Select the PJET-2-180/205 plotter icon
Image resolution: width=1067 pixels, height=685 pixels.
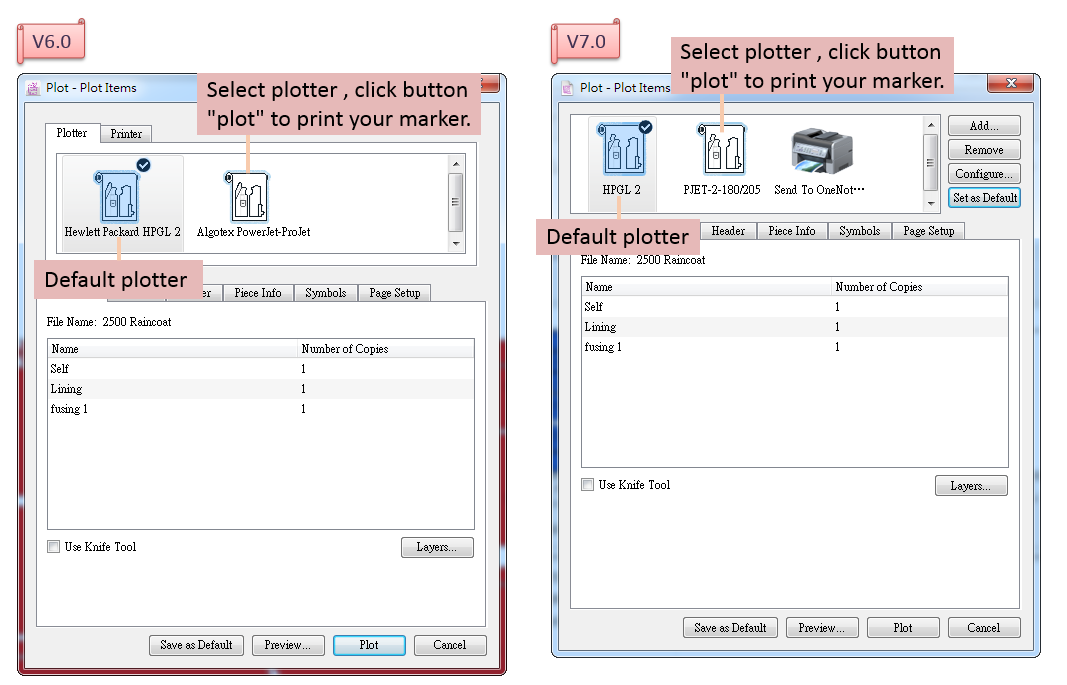pyautogui.click(x=721, y=152)
